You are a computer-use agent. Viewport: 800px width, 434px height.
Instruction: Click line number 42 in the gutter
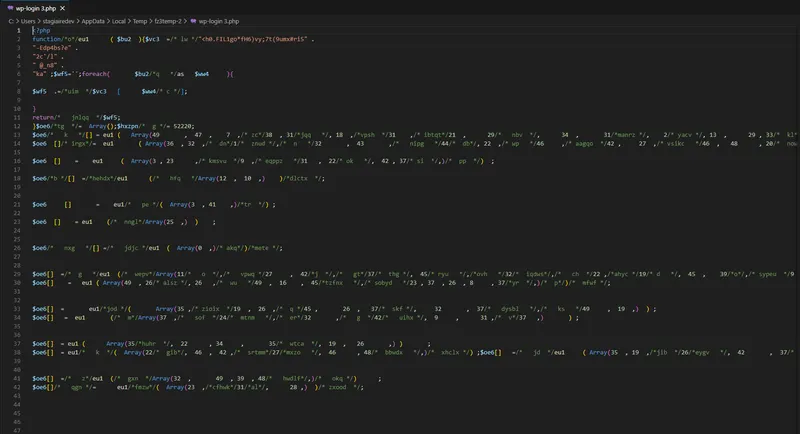(x=17, y=388)
